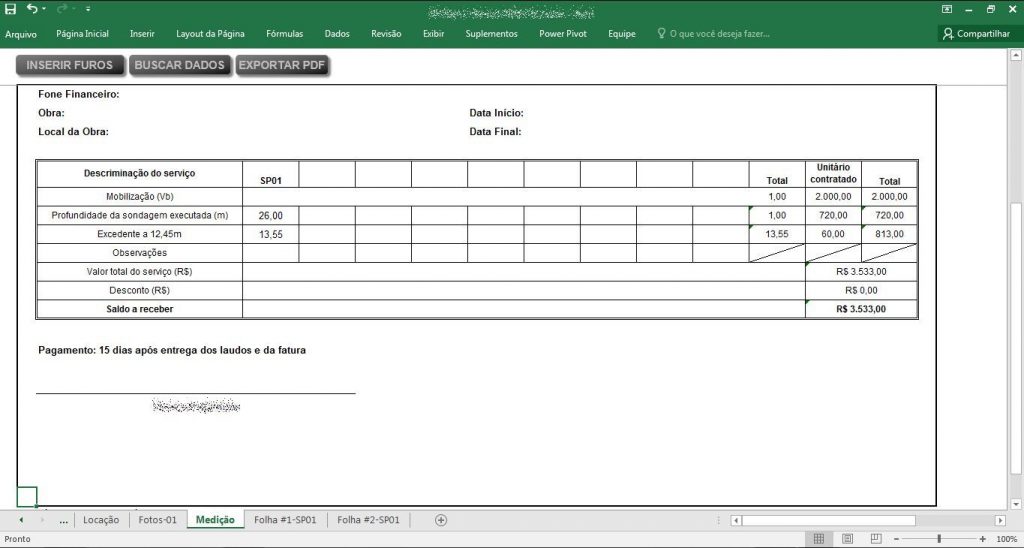The width and height of the screenshot is (1024, 548).
Task: Select the Medição sheet tab
Action: [215, 521]
